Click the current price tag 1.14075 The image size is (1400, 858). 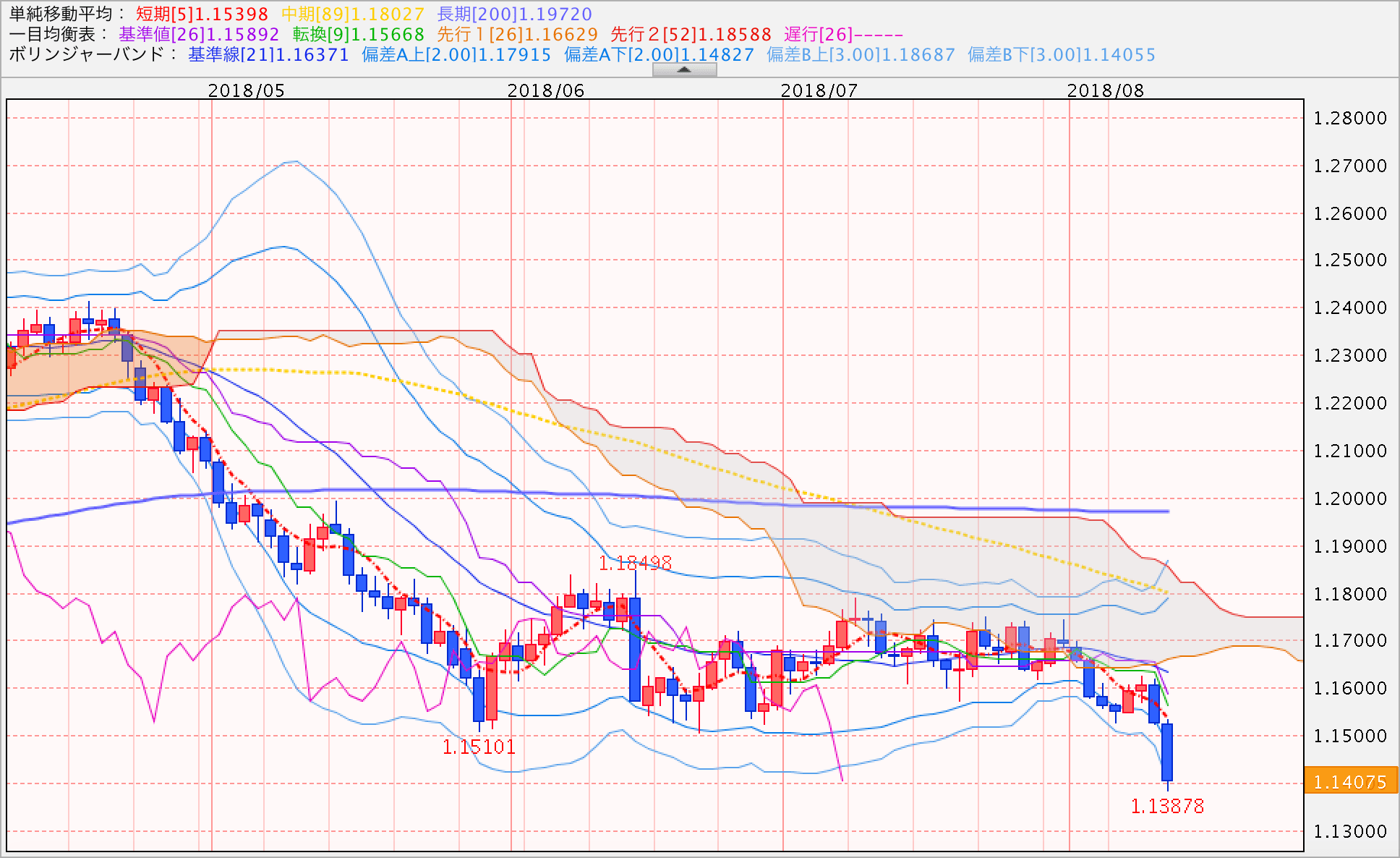(x=1350, y=781)
